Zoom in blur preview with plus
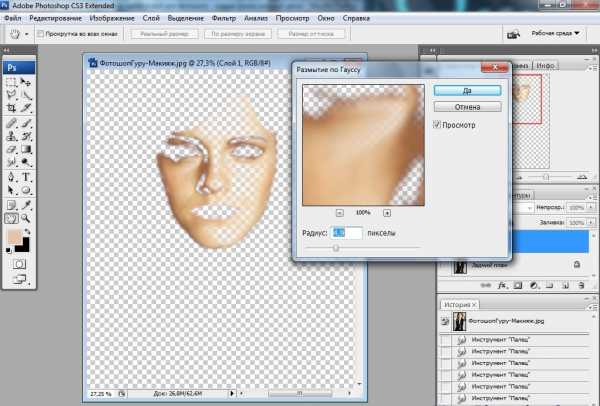 coord(387,213)
